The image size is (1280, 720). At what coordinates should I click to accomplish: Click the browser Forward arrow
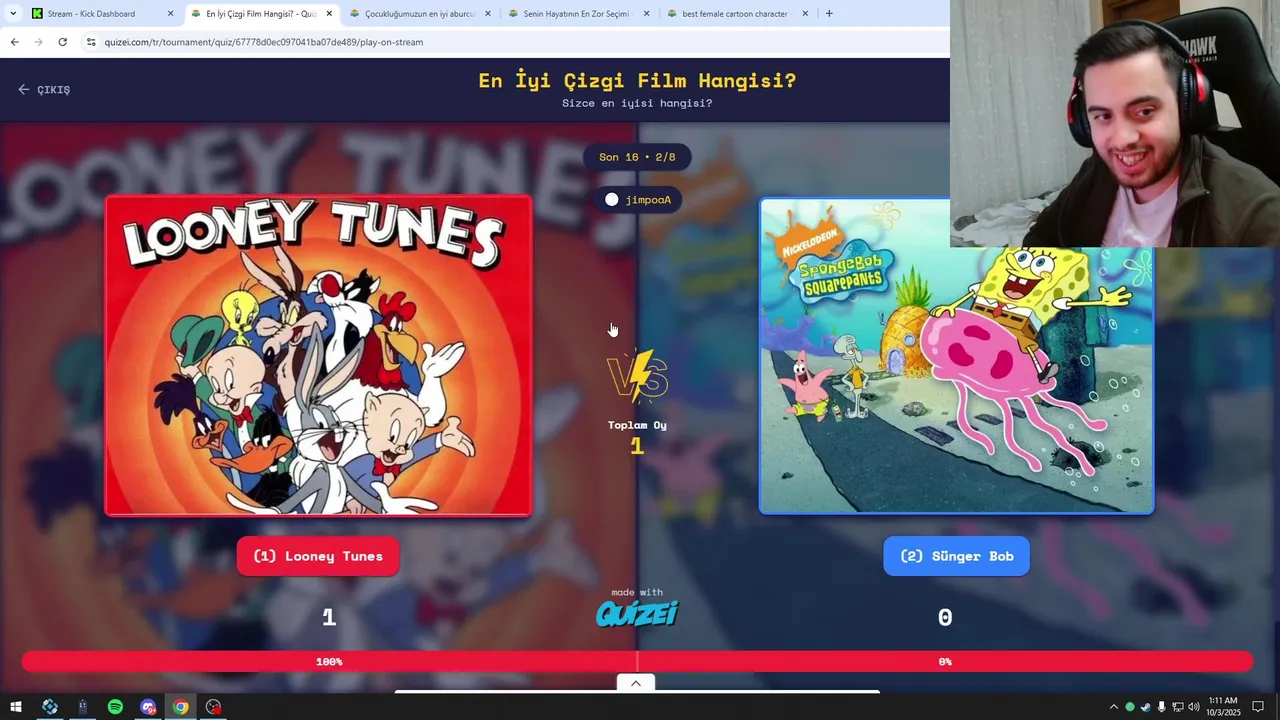point(38,42)
